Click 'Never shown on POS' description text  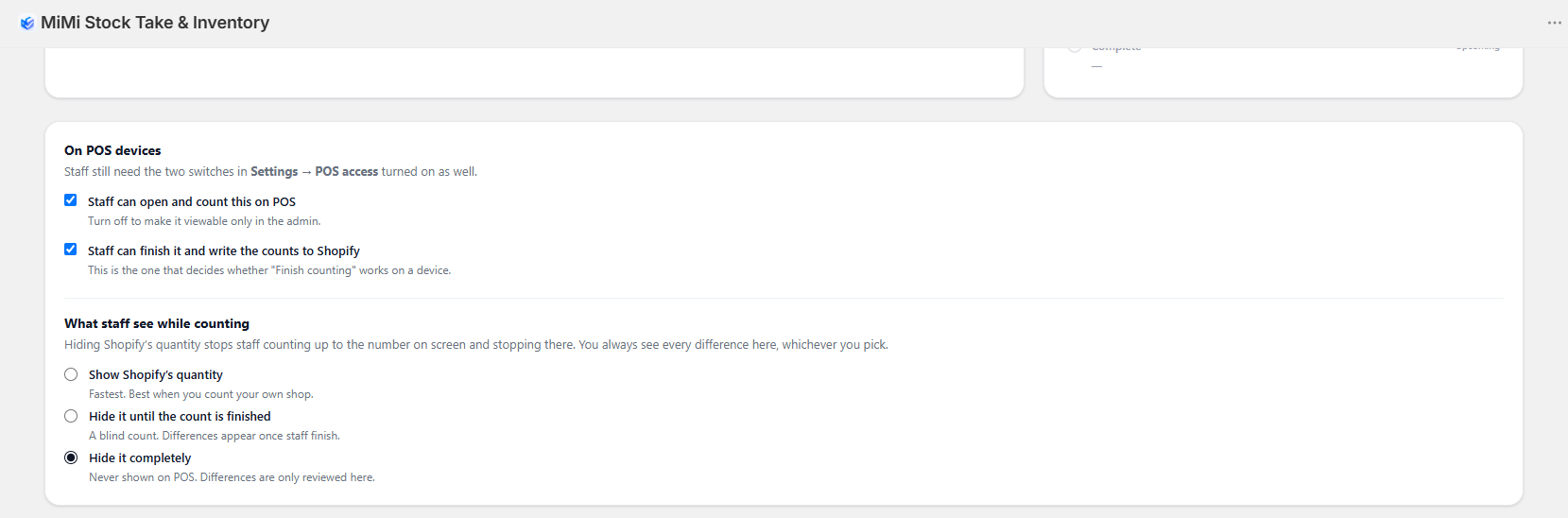pyautogui.click(x=232, y=477)
